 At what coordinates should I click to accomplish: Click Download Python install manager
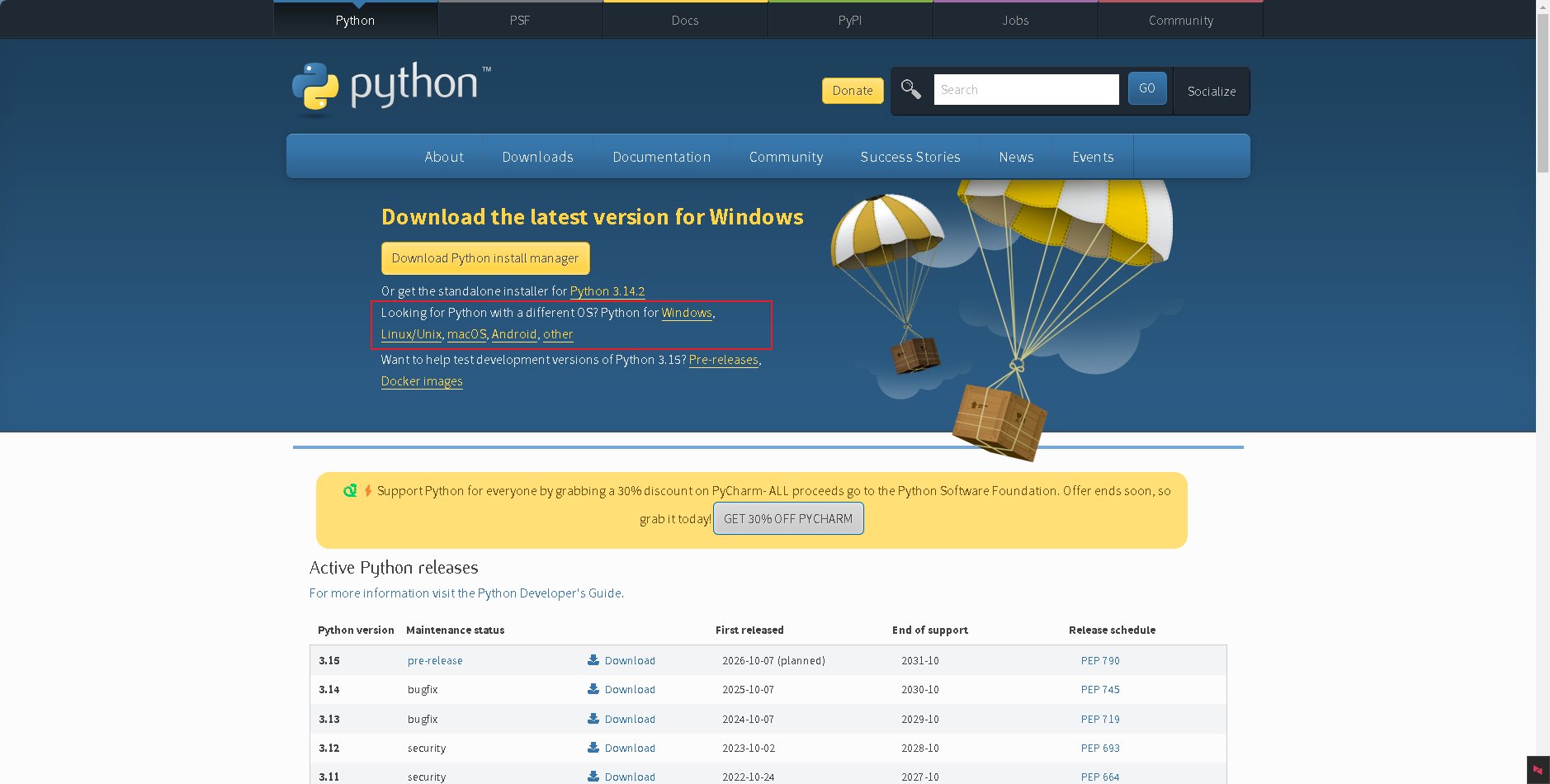coord(485,257)
